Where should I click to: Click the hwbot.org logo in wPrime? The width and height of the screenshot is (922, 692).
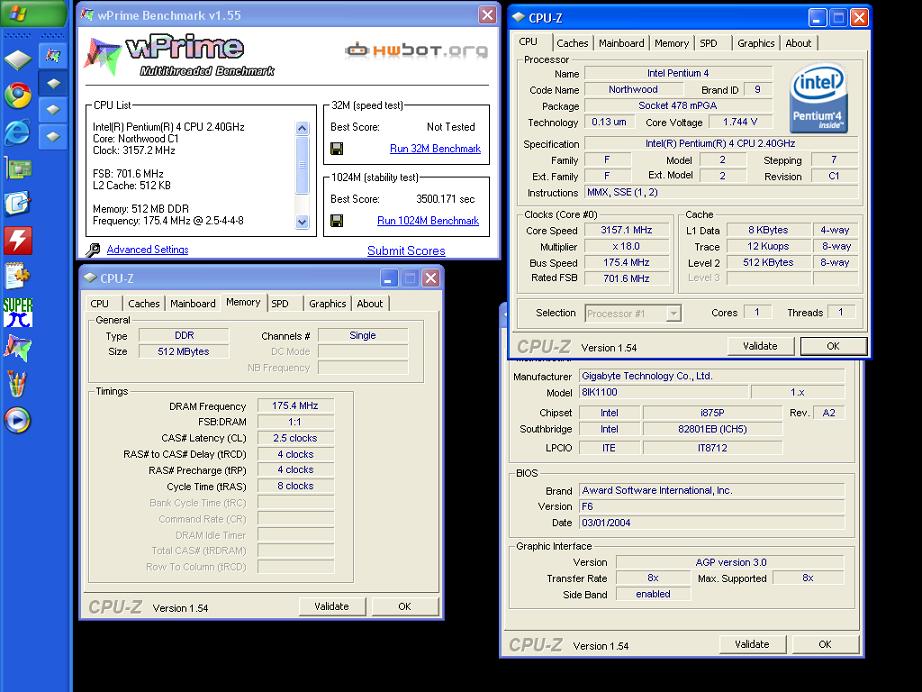[416, 51]
